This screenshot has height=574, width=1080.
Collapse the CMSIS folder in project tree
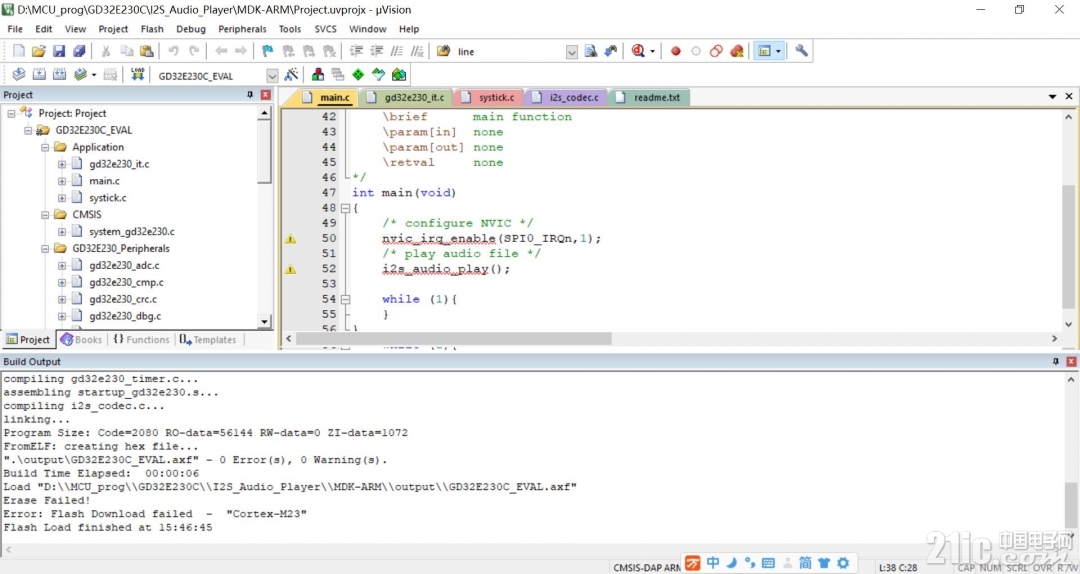pos(45,214)
